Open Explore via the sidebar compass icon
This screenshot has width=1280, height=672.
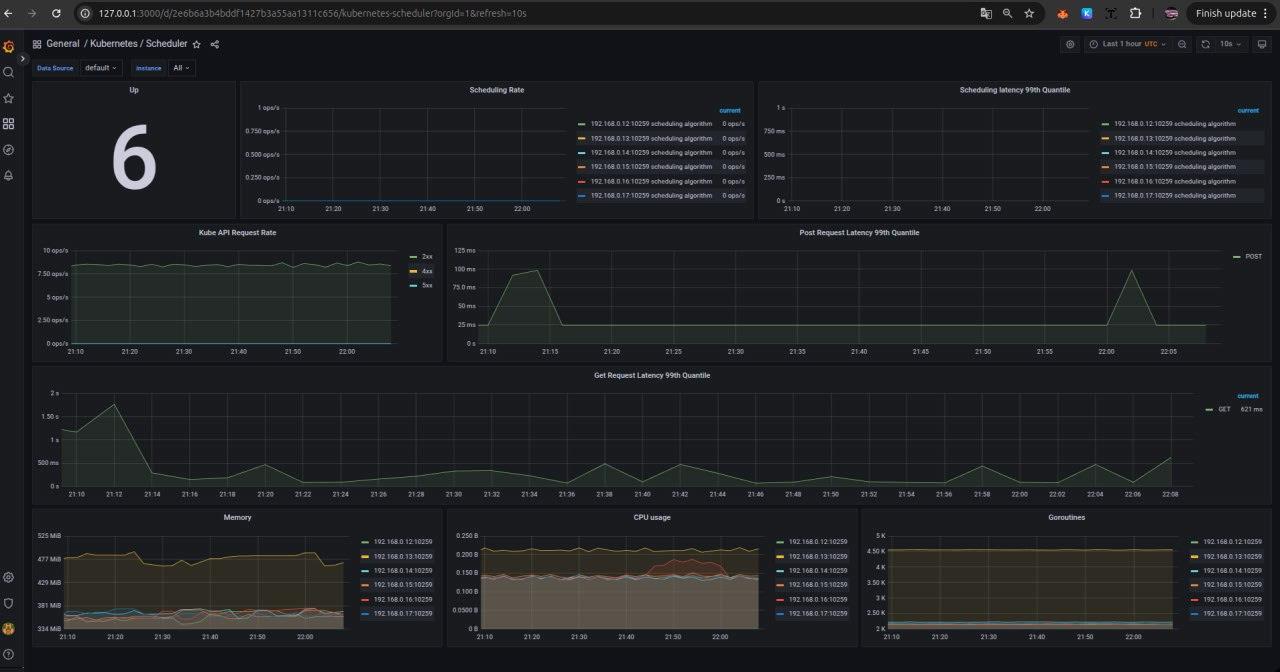click(8, 148)
